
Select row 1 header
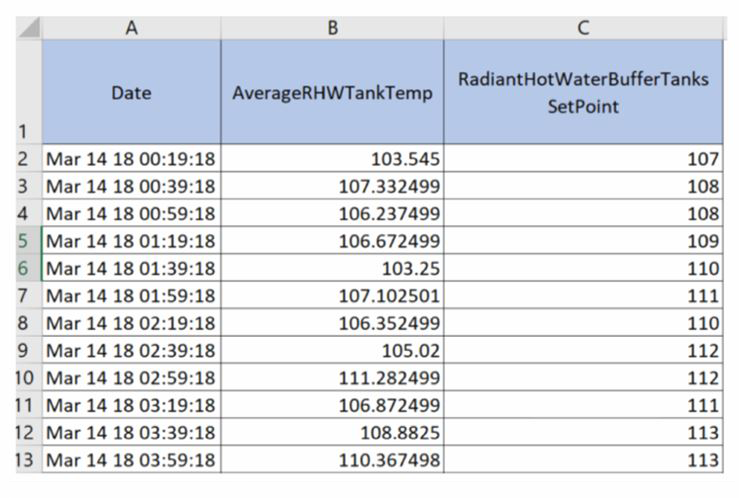click(x=29, y=92)
